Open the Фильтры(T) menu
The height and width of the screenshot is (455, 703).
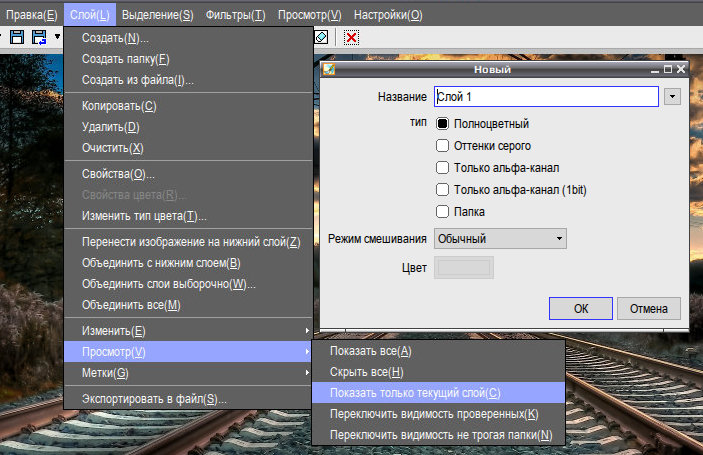[x=235, y=15]
